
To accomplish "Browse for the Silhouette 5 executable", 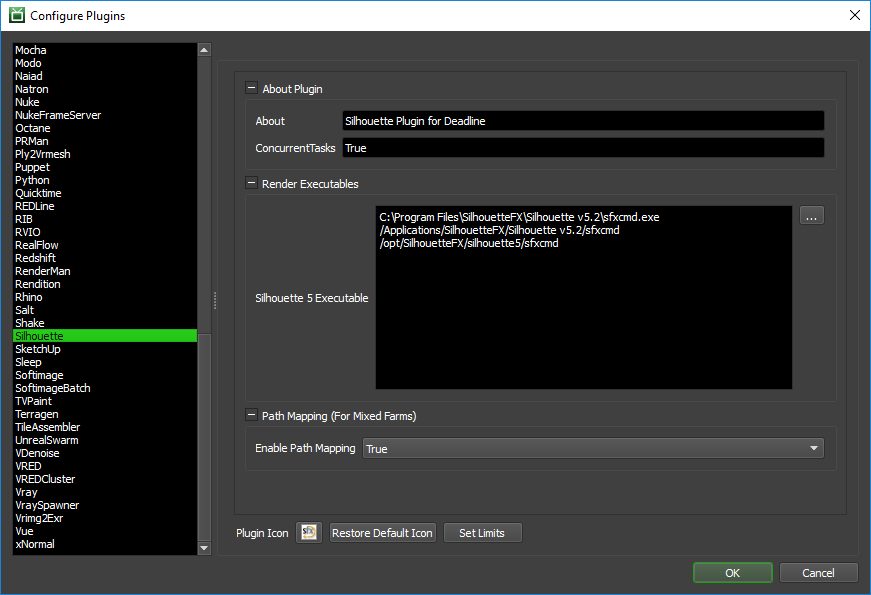I will click(x=812, y=216).
